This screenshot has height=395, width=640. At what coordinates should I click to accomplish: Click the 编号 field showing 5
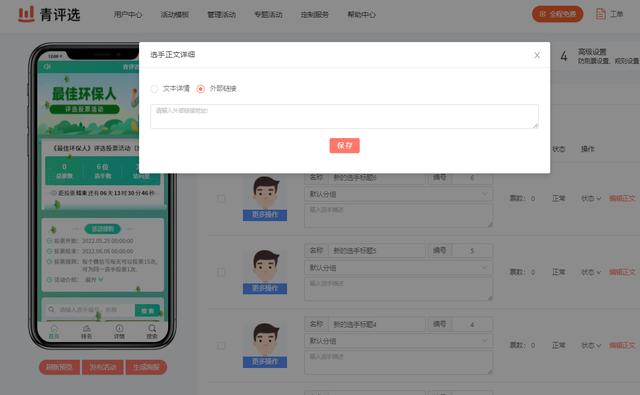[472, 251]
